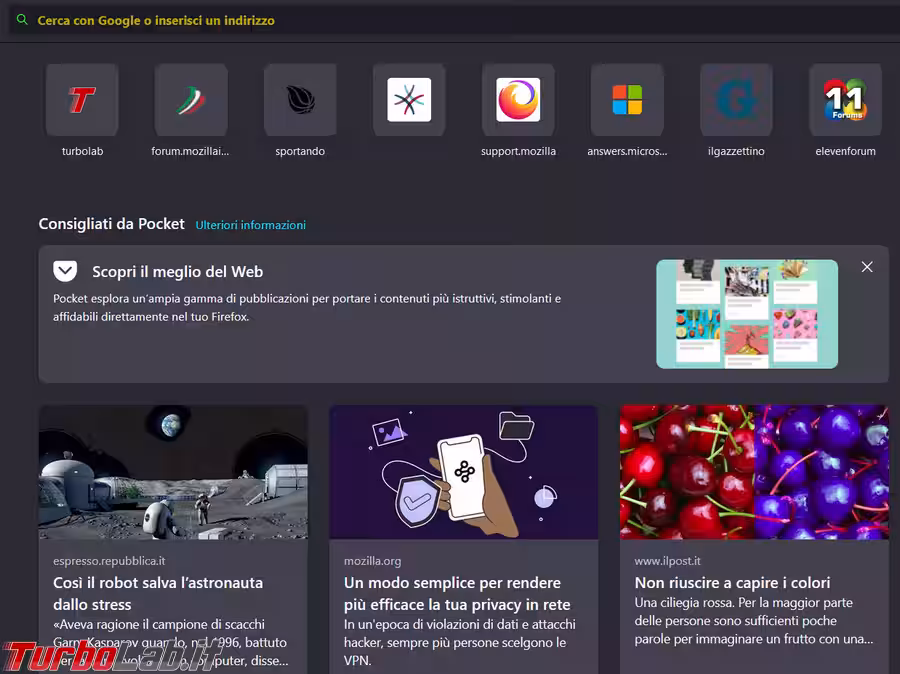Open the turbolab shortcut tile
The height and width of the screenshot is (674, 900).
point(82,100)
